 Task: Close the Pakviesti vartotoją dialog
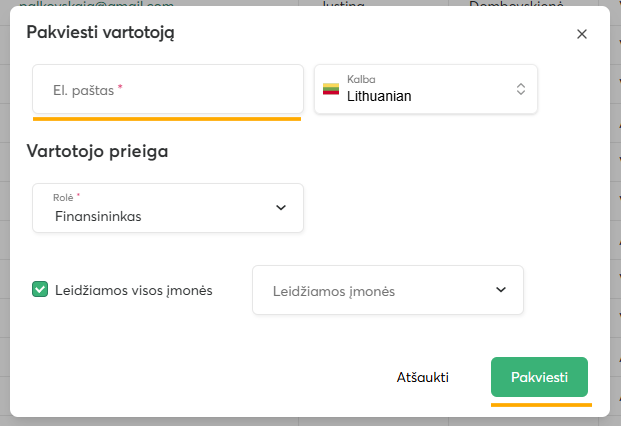pos(581,34)
